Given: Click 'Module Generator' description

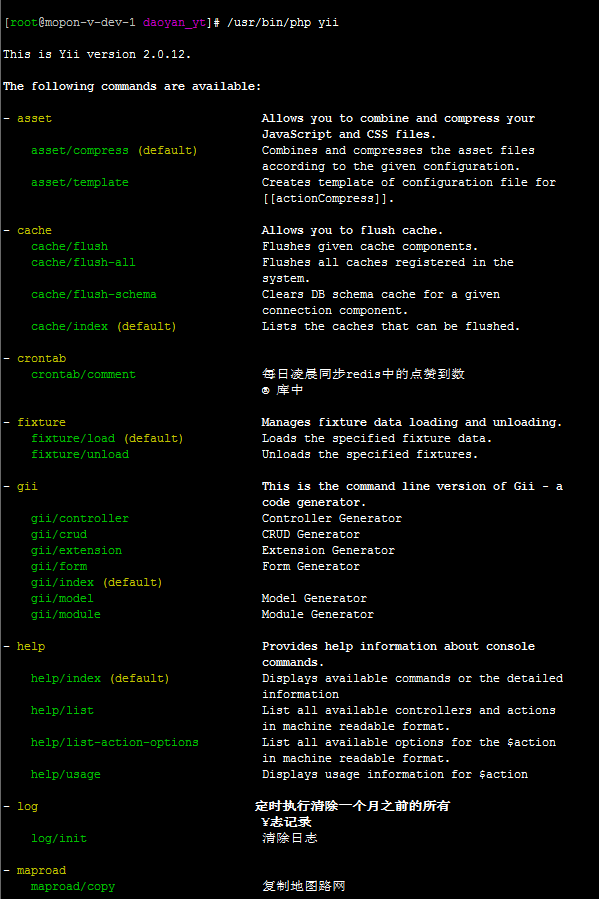Looking at the screenshot, I should tap(318, 615).
